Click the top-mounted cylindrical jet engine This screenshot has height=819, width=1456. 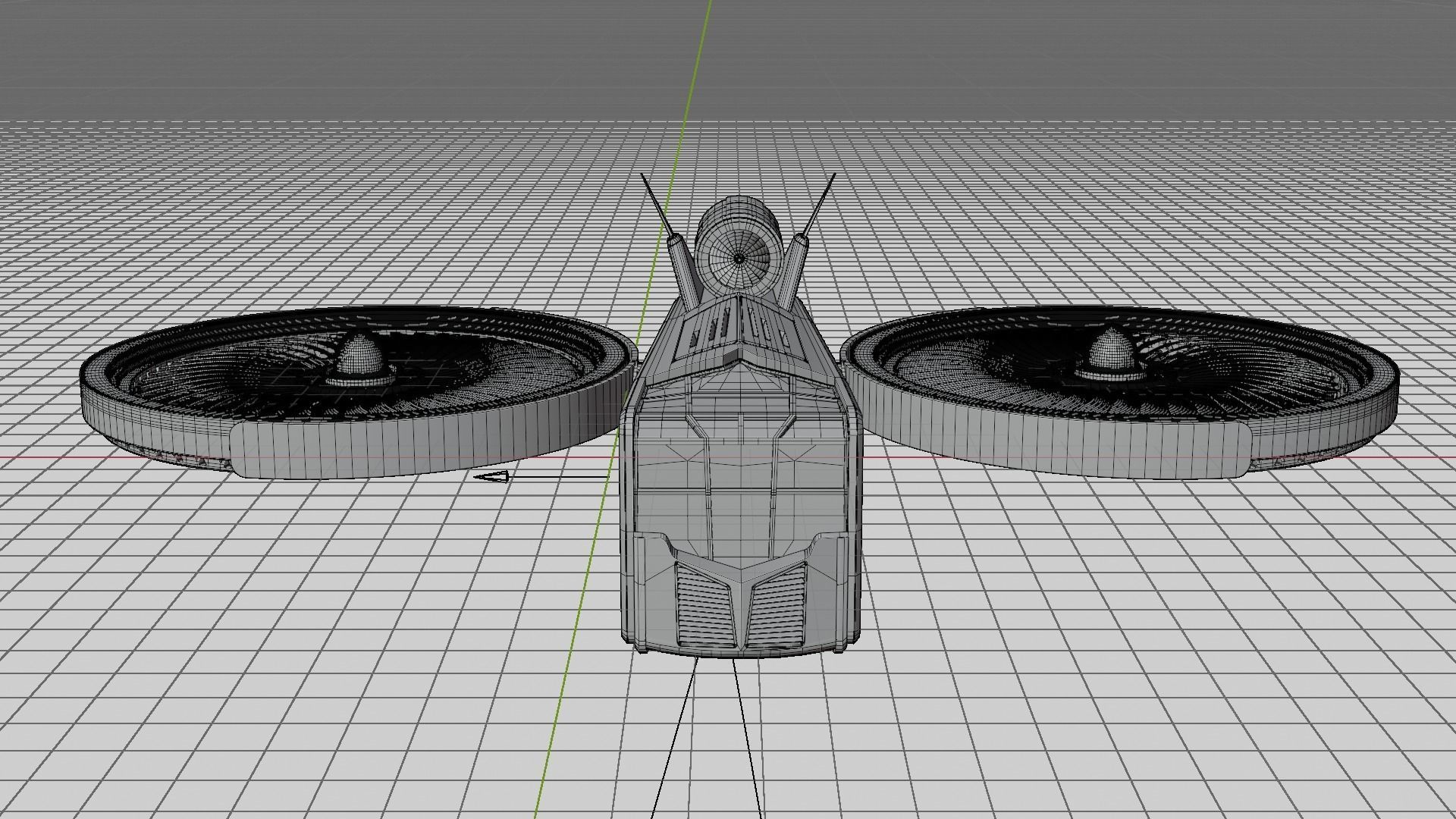click(x=739, y=245)
